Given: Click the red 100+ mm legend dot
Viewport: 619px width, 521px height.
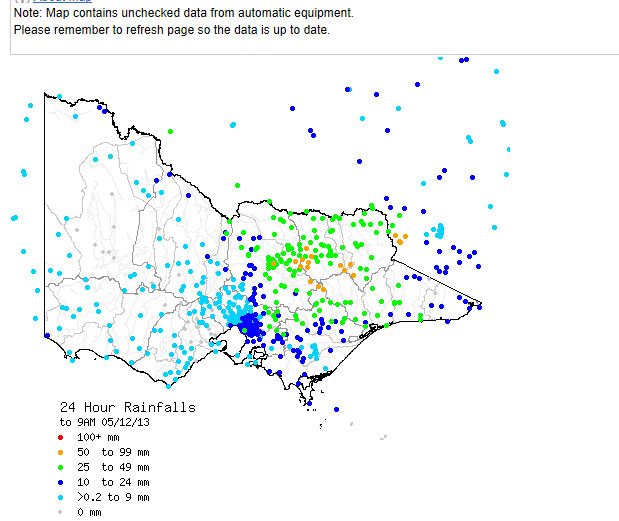Looking at the screenshot, I should [60, 437].
